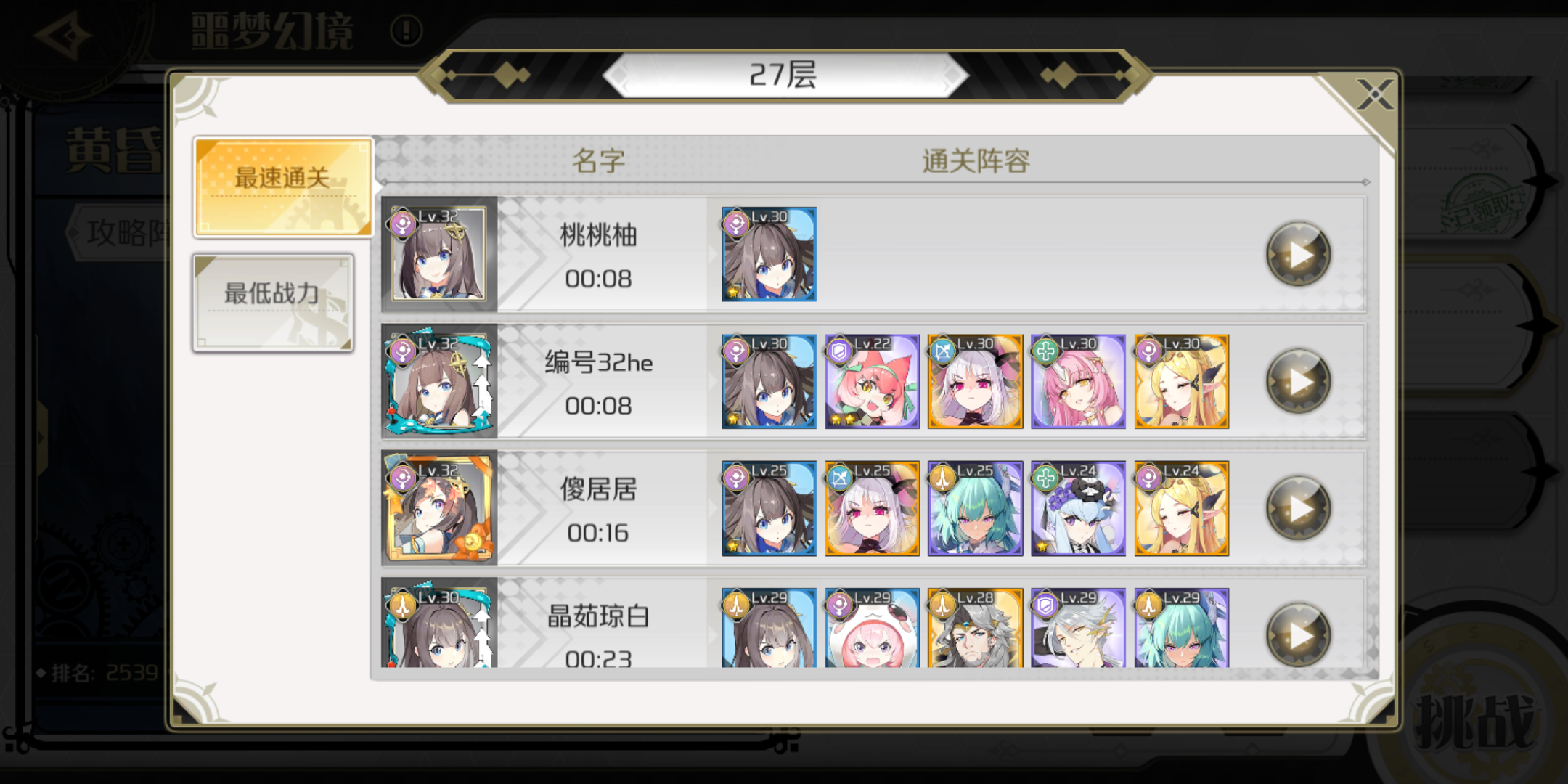Select the single Lv.30 hero in 桃桃柚's lineup

pos(769,254)
